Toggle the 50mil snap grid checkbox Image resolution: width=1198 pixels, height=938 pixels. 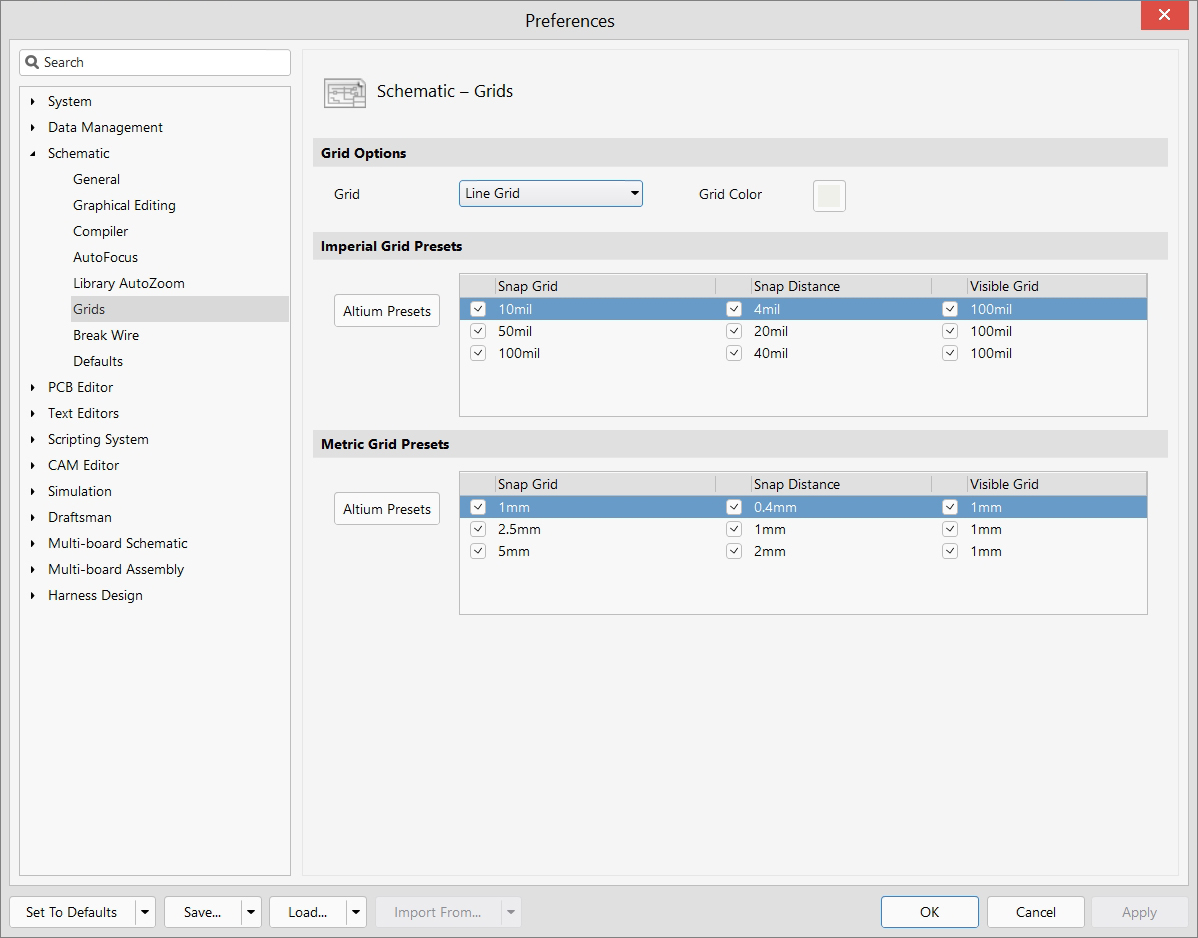[478, 332]
